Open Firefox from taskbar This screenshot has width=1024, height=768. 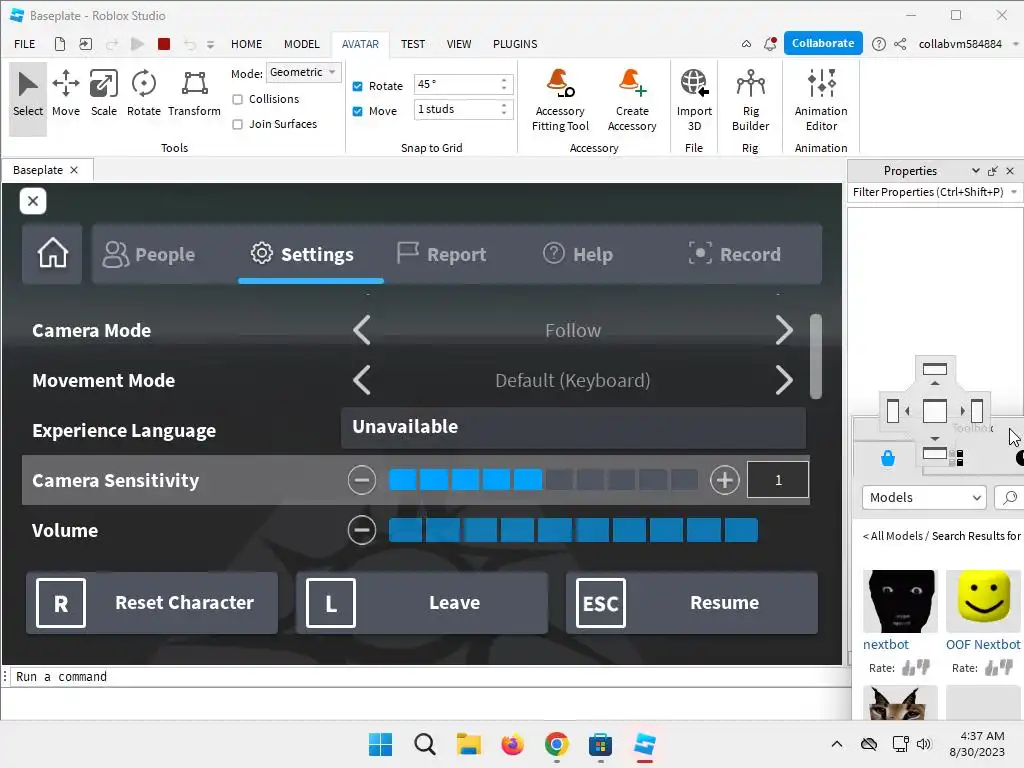point(513,744)
